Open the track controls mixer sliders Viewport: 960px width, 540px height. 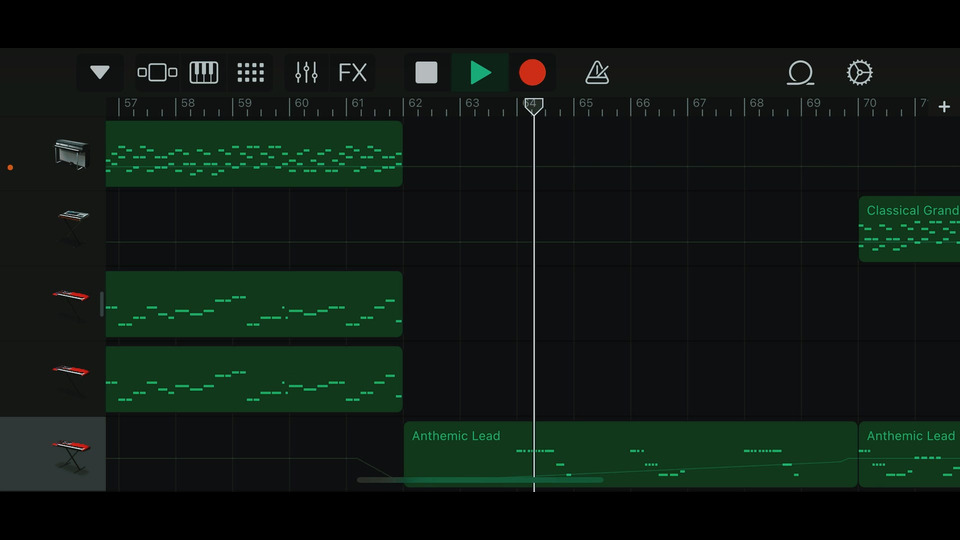click(306, 72)
